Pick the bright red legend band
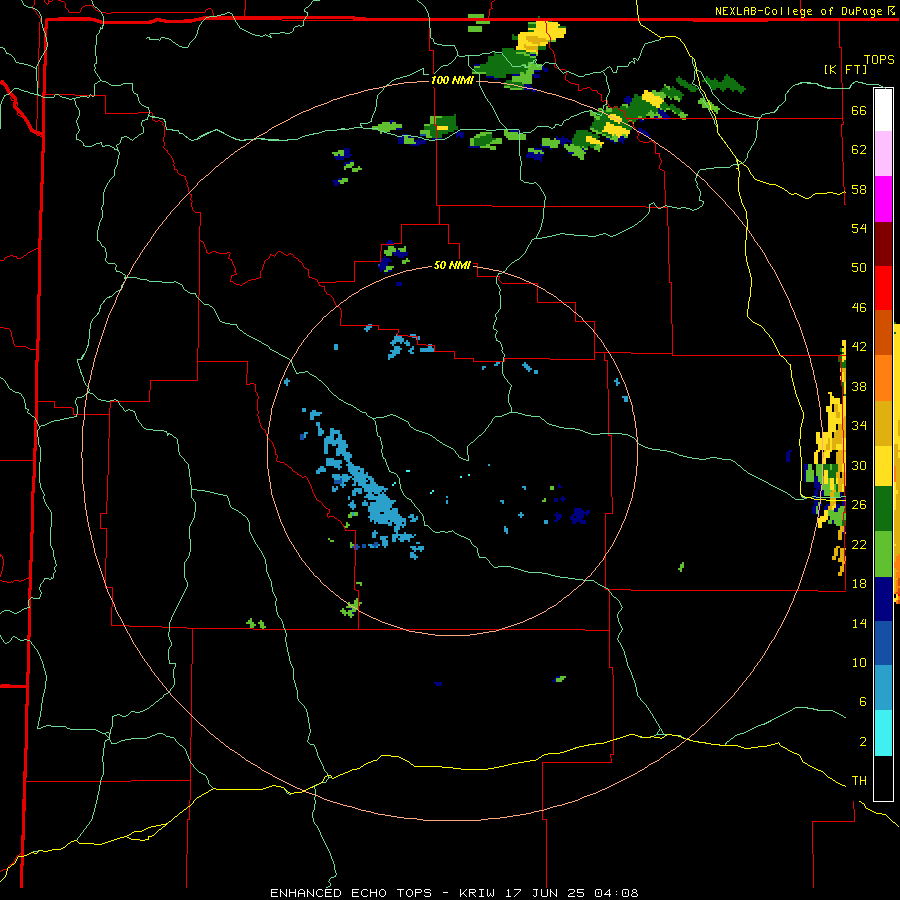Image resolution: width=900 pixels, height=900 pixels. [x=883, y=288]
